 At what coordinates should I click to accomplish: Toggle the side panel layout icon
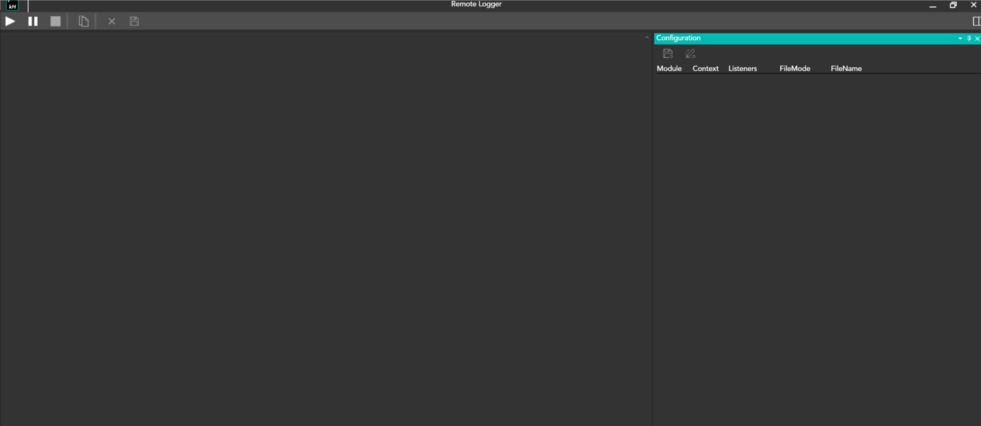976,21
